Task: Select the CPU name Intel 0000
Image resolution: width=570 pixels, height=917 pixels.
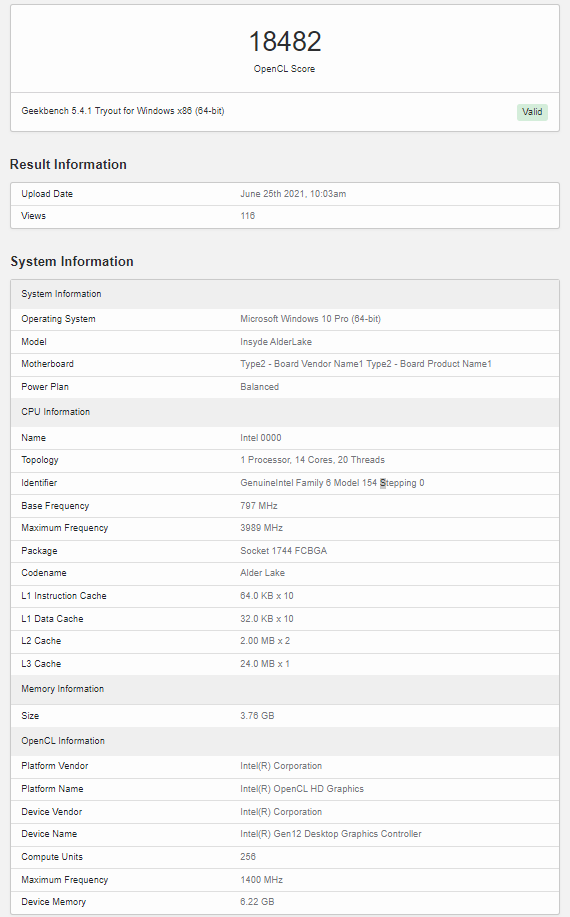Action: [x=261, y=437]
